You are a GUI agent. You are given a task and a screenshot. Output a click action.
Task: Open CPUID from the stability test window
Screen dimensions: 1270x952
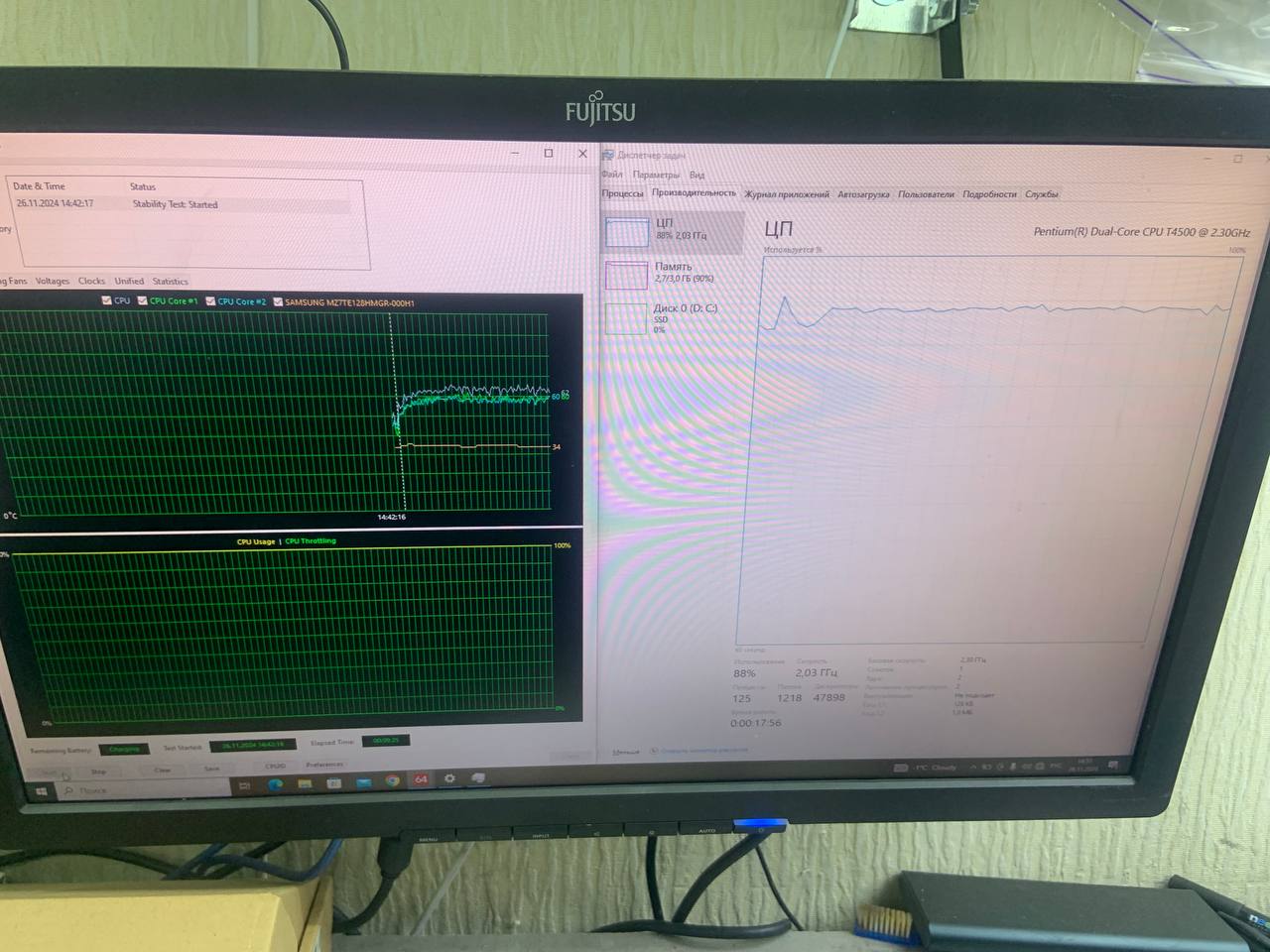275,766
